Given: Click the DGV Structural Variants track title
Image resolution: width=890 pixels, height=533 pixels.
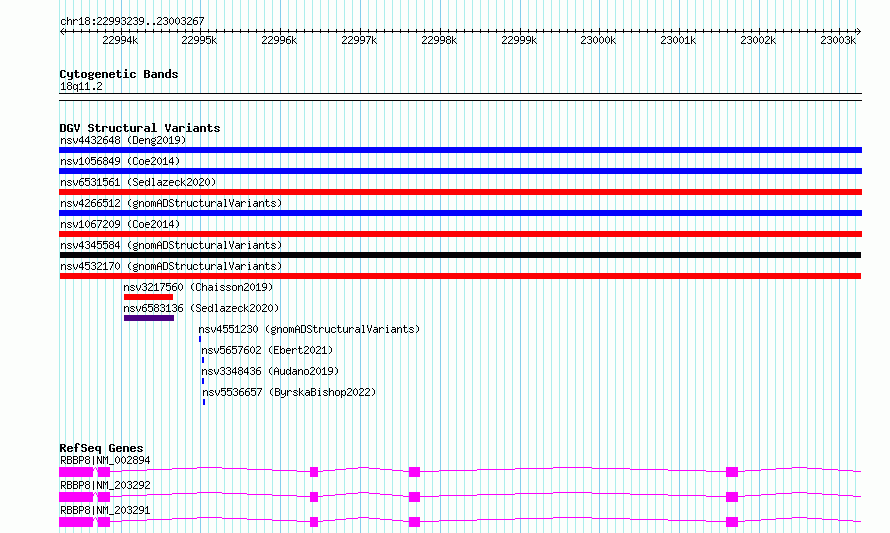Looking at the screenshot, I should [x=140, y=128].
